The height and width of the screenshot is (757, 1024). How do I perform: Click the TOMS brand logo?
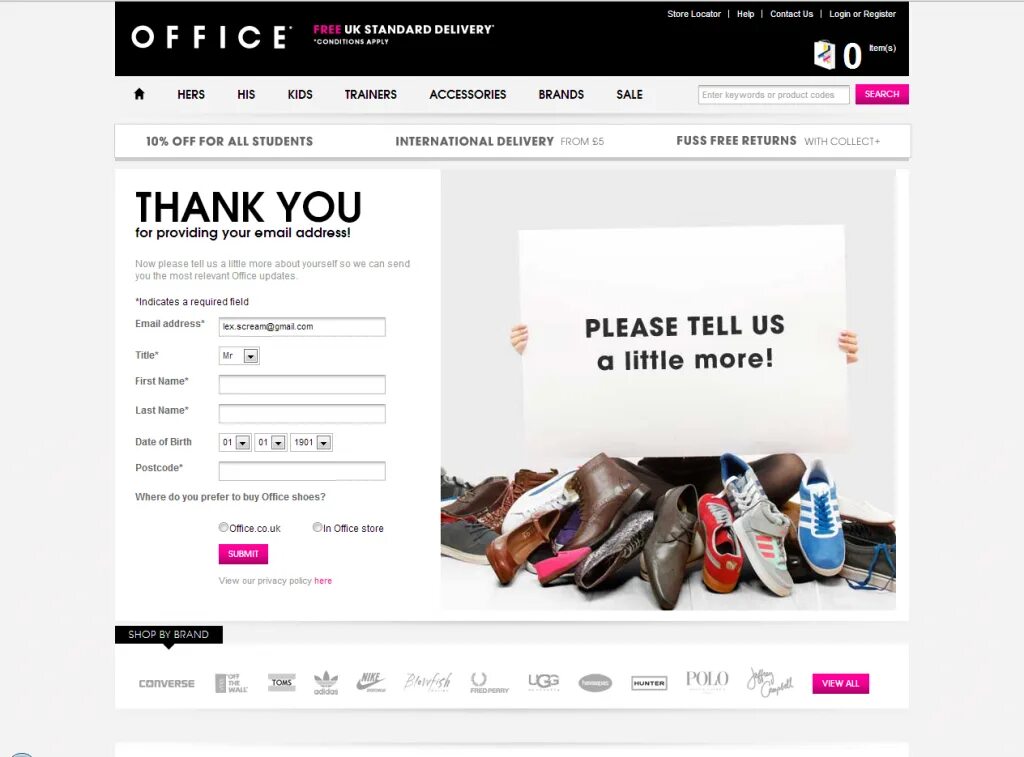pos(281,683)
